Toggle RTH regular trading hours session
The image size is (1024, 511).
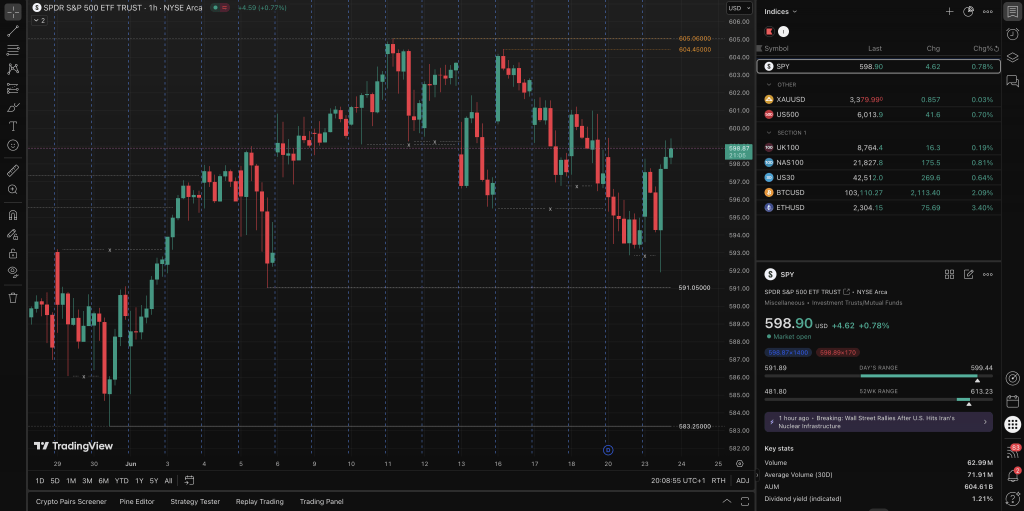pos(718,480)
